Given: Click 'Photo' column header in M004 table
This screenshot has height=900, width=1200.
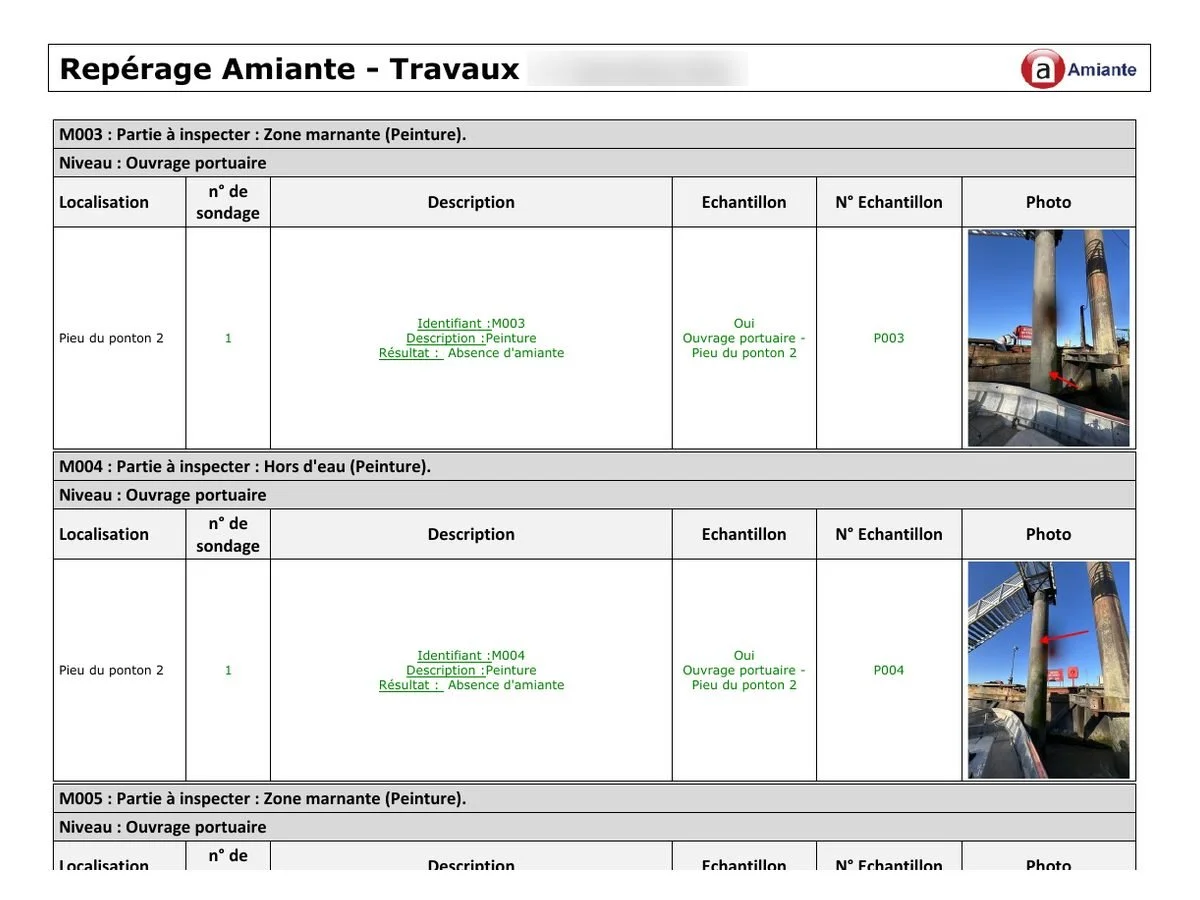Looking at the screenshot, I should click(x=1048, y=534).
